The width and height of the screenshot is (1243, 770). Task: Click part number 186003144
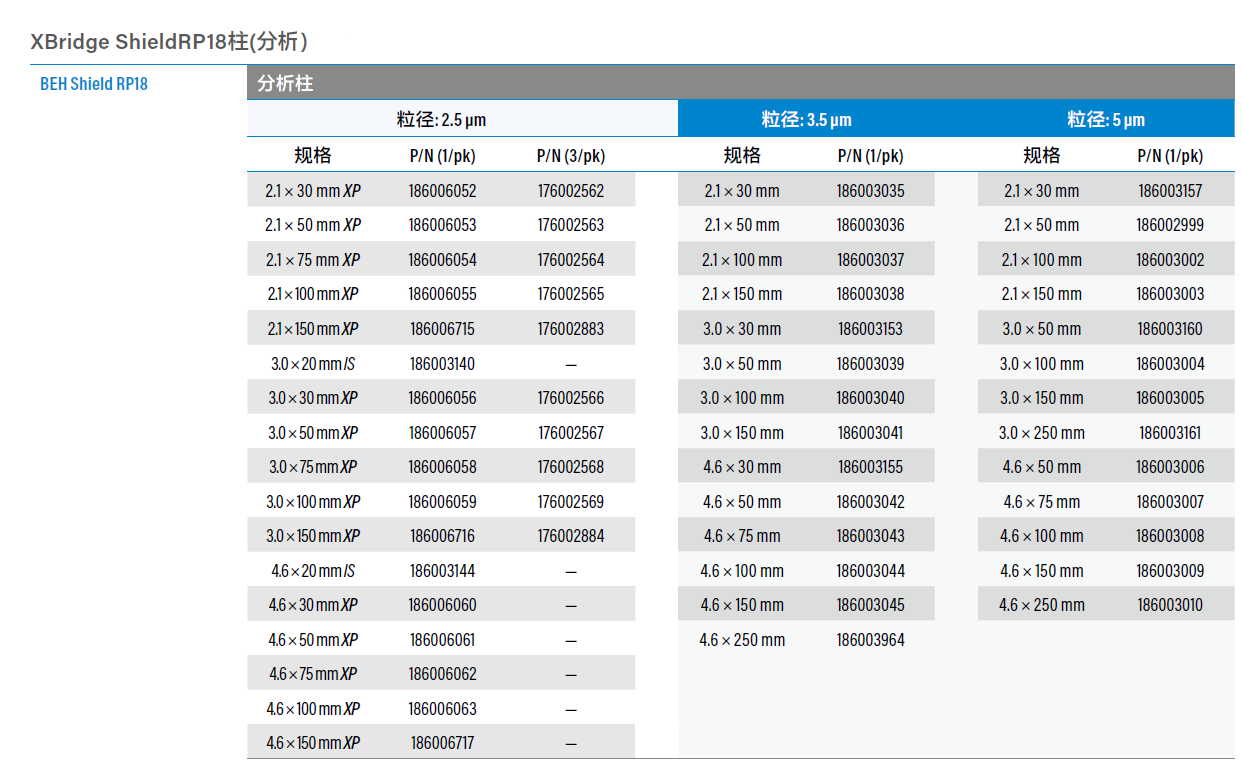pos(442,571)
